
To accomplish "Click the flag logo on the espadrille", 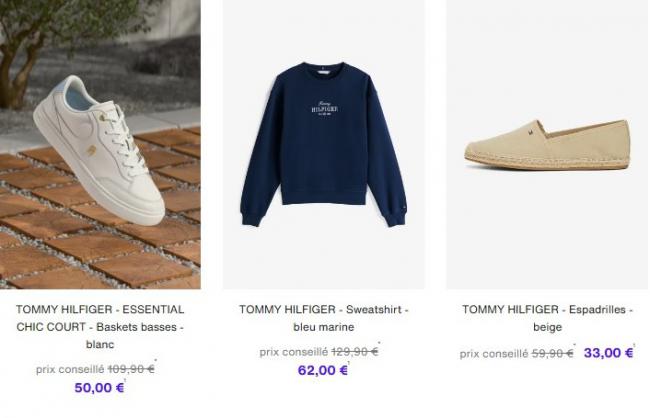I will click(531, 132).
